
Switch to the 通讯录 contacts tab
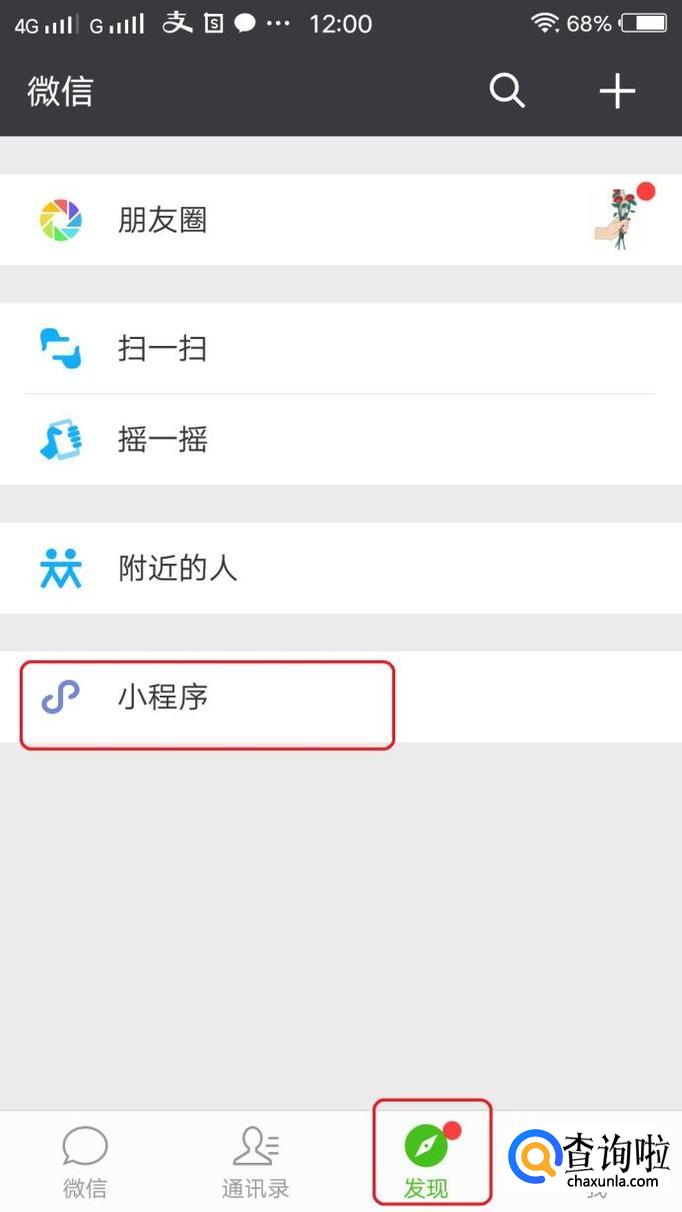[256, 1161]
